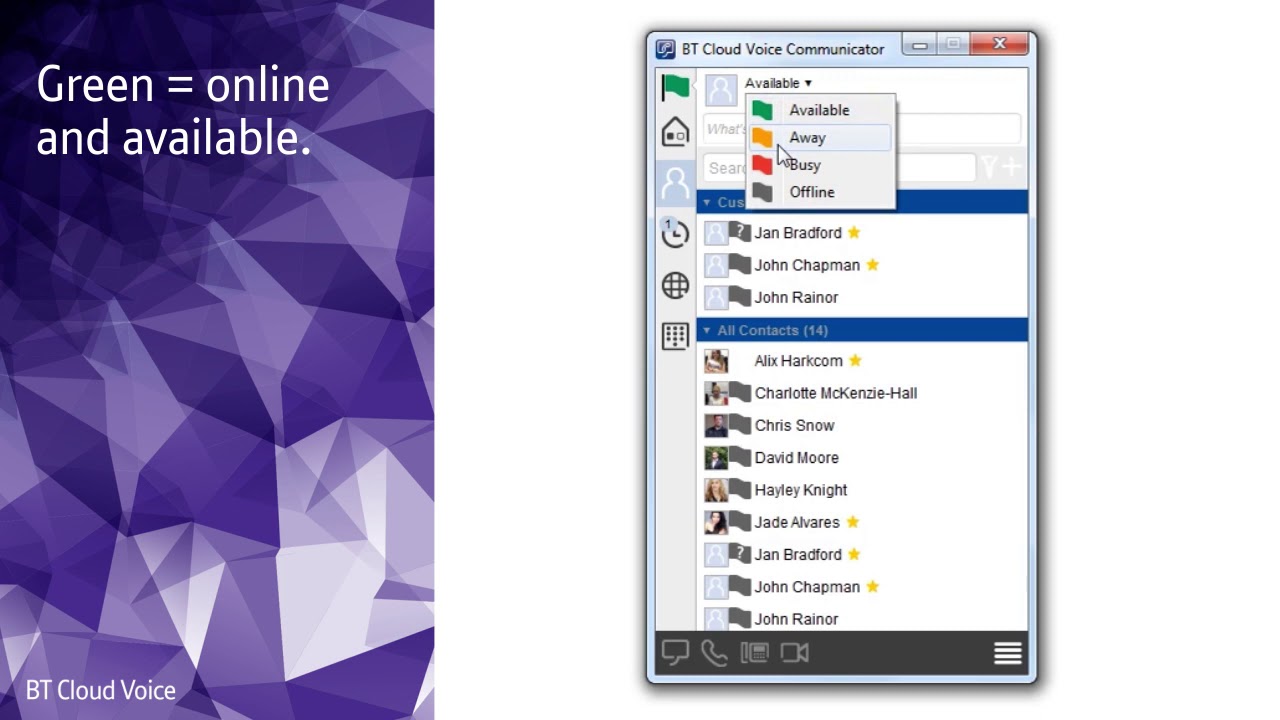This screenshot has width=1280, height=720.
Task: Place a call using the phone handset icon
Action: pyautogui.click(x=714, y=653)
